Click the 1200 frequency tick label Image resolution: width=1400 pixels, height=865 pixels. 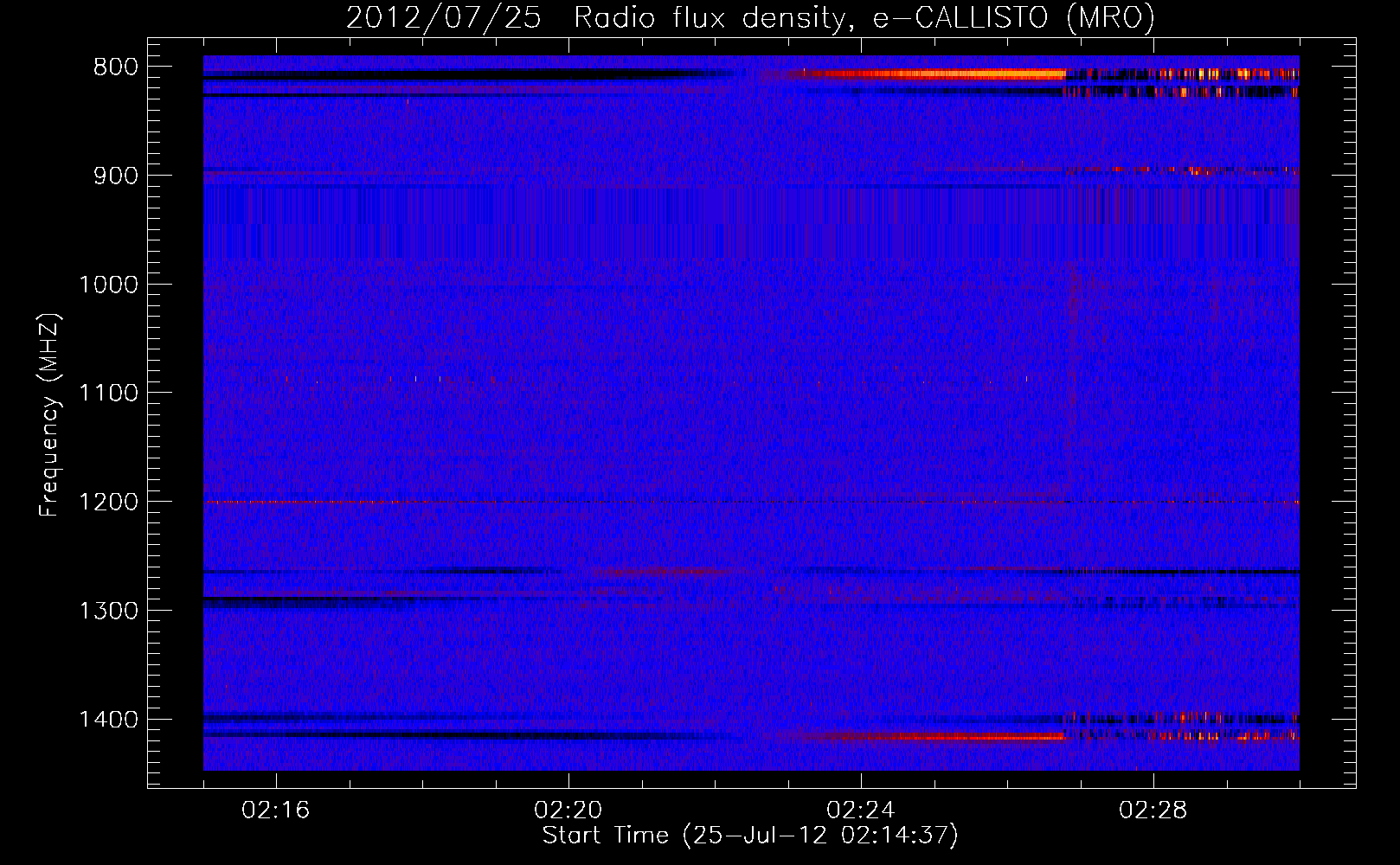coord(109,502)
